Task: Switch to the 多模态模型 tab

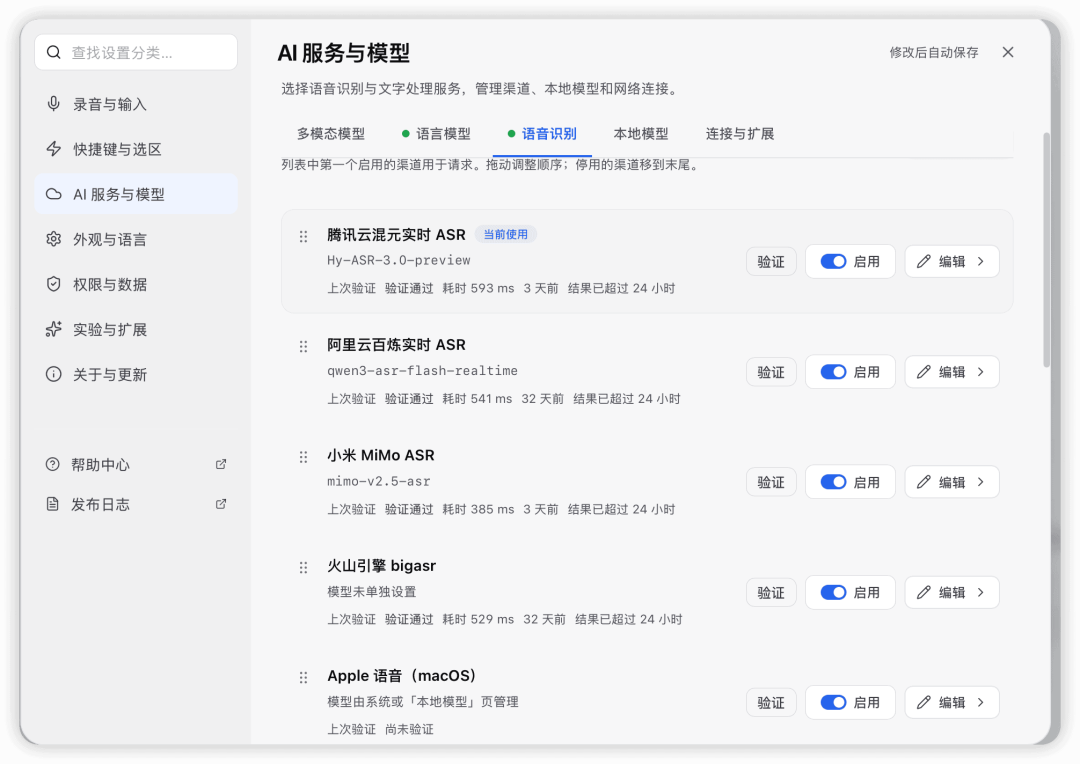Action: [x=331, y=134]
